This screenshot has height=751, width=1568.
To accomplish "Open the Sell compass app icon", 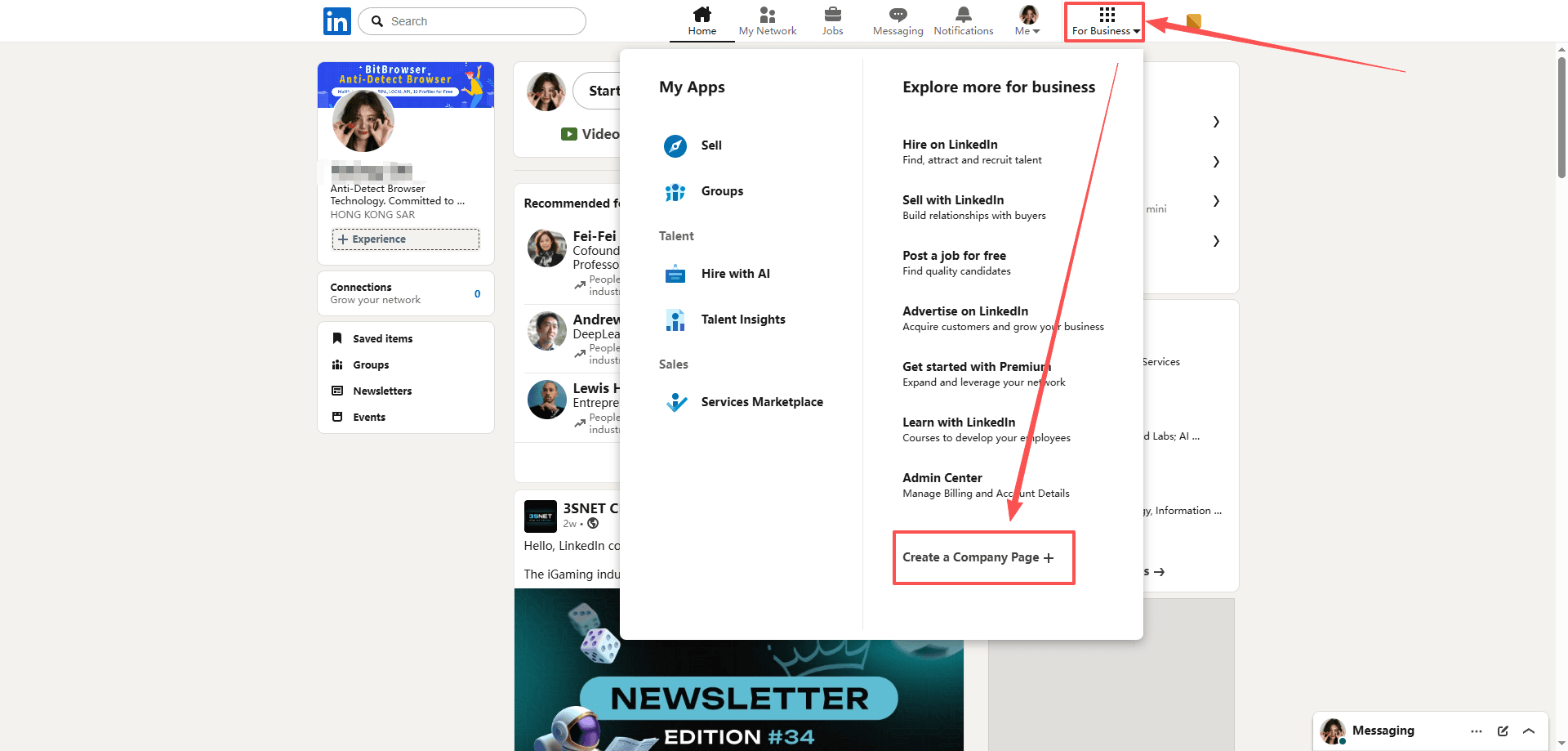I will click(675, 145).
